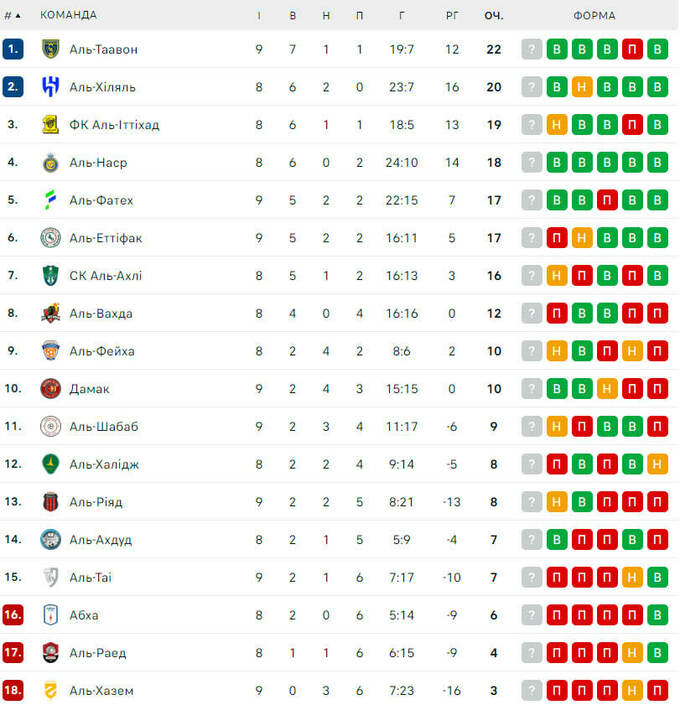Open the СК Аль-Ахлі team link
Image resolution: width=680 pixels, height=705 pixels.
click(106, 276)
